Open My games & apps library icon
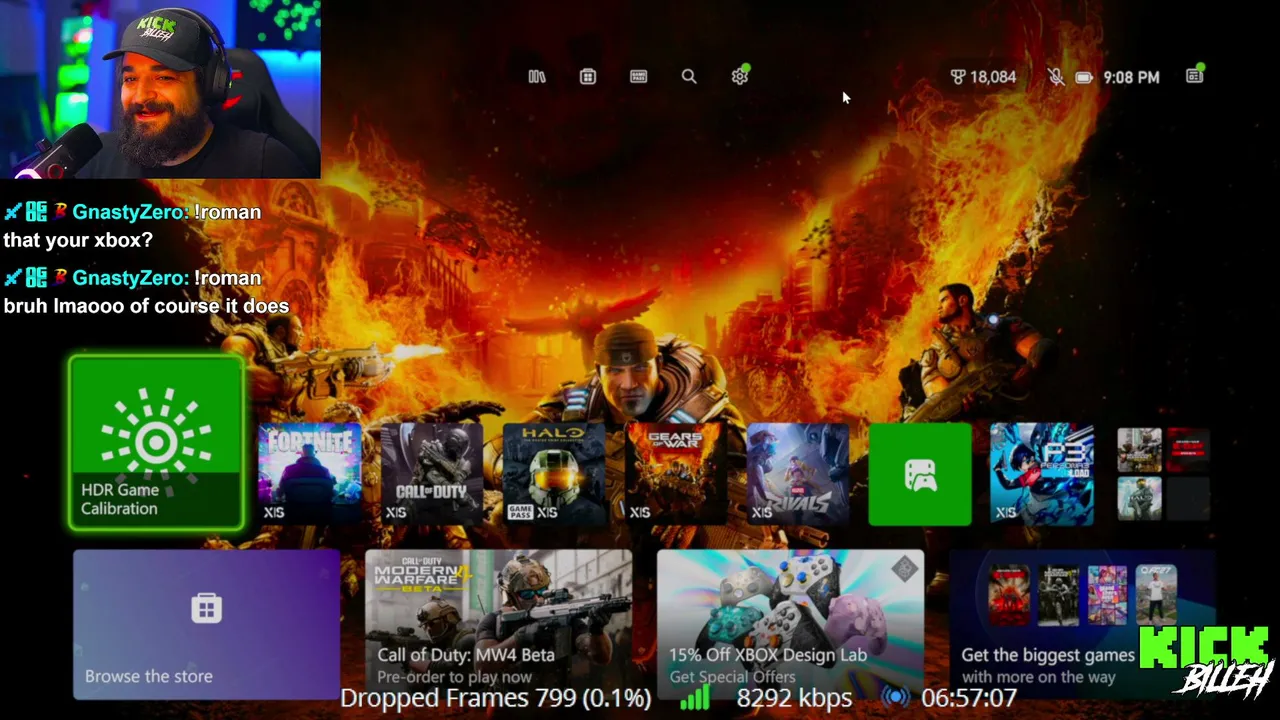Screen dimensions: 1280x720 coord(537,77)
